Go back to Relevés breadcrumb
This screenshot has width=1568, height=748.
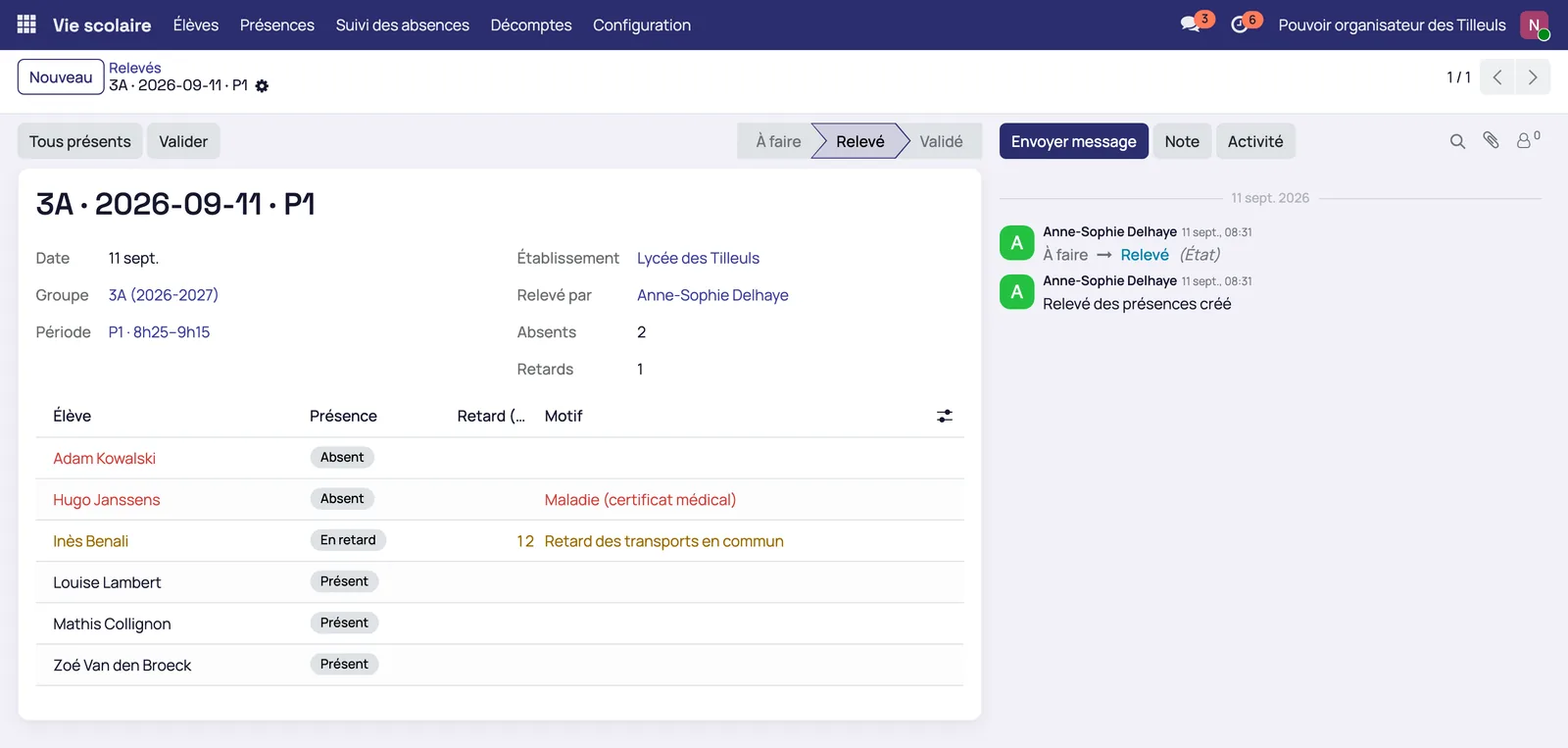pos(135,68)
